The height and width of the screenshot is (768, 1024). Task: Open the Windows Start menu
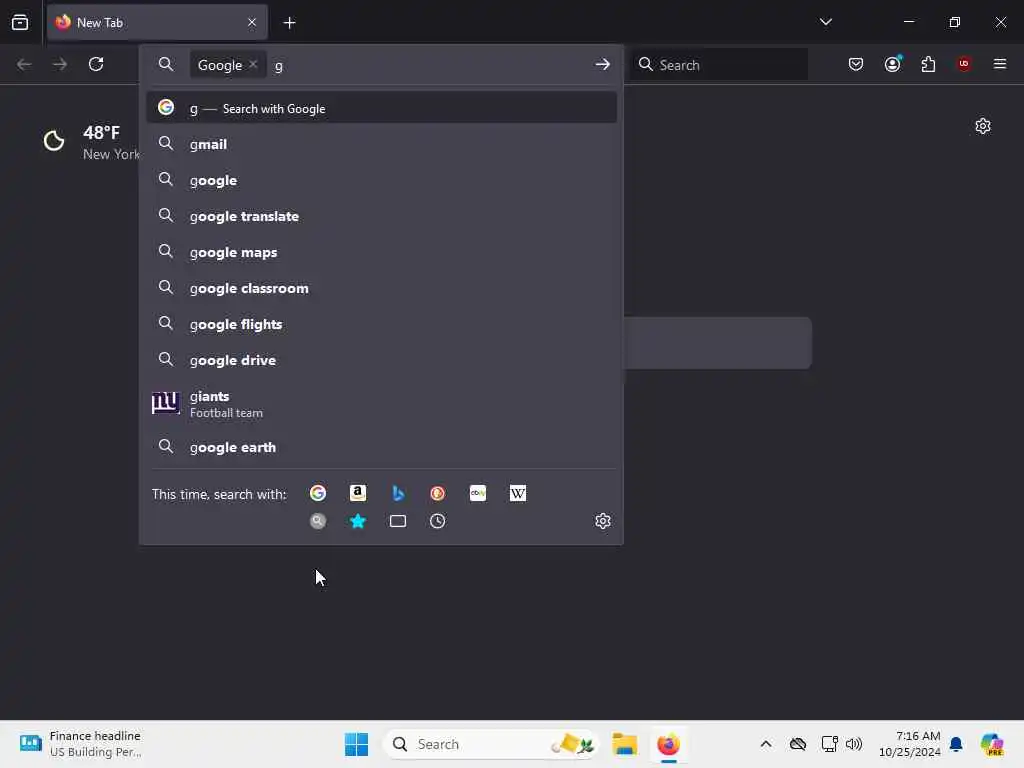click(357, 744)
